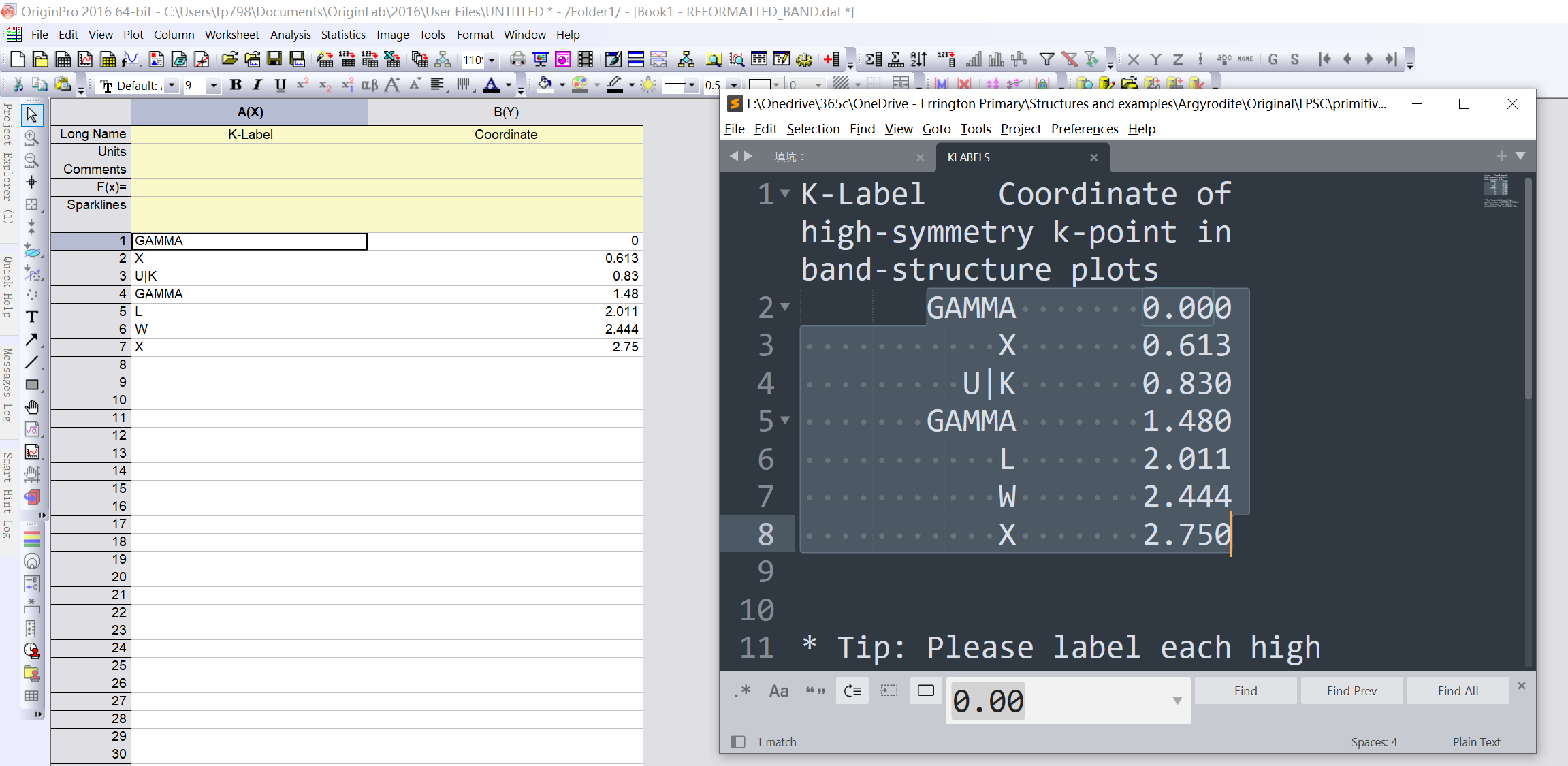Select the Zoom In tool

pos(31,137)
